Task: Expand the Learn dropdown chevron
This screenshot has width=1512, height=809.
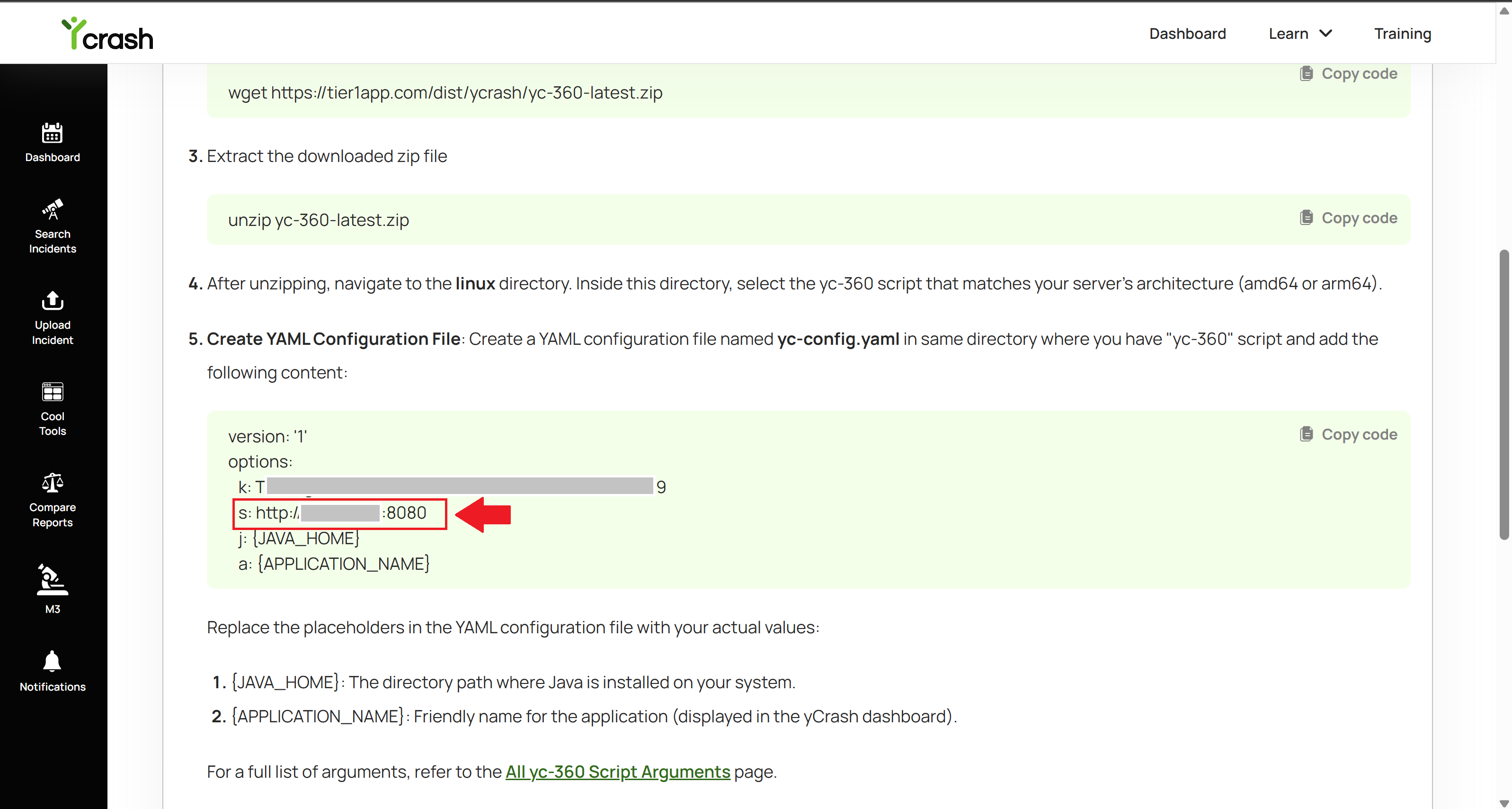Action: point(1325,34)
